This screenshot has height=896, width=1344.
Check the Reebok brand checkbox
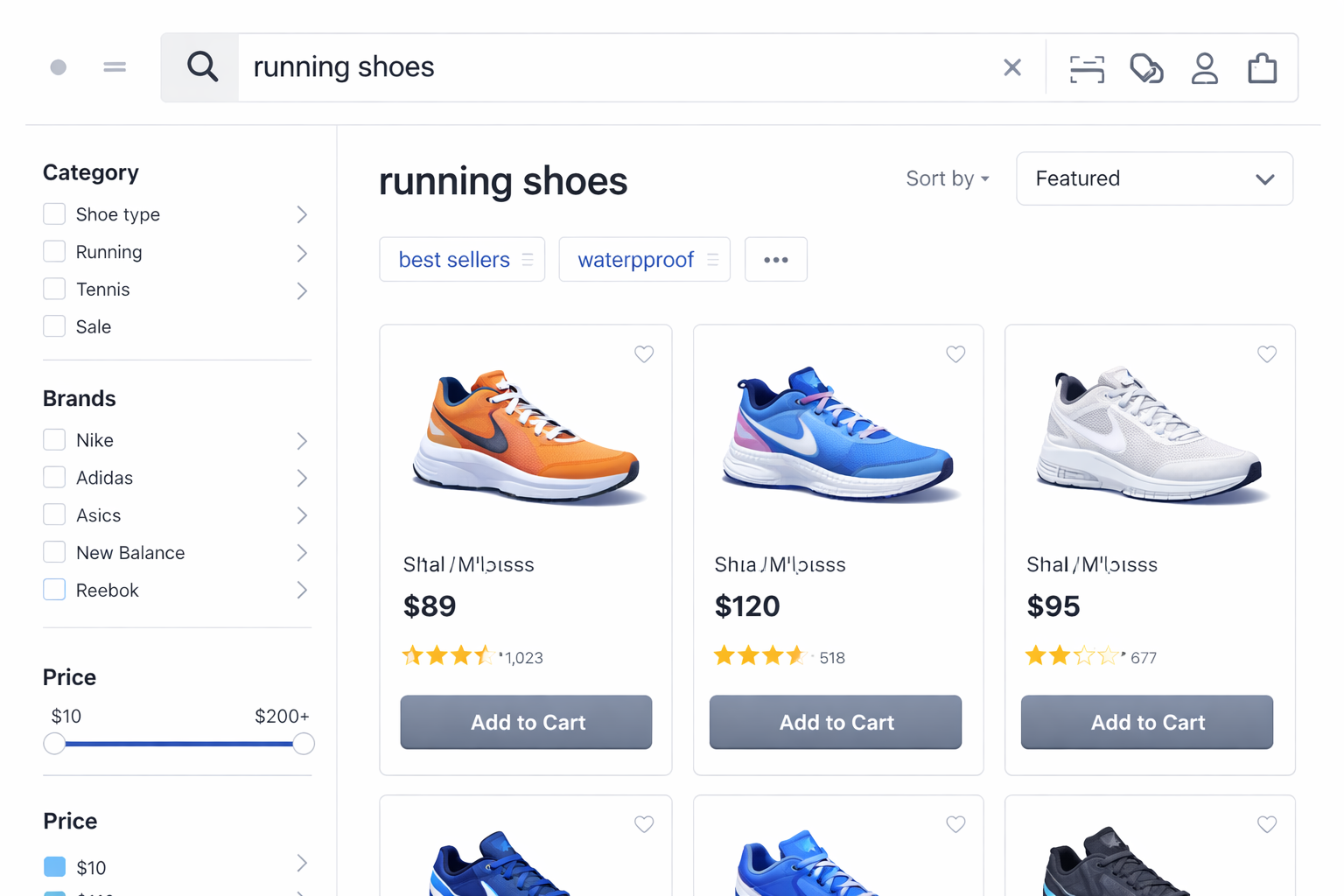54,590
